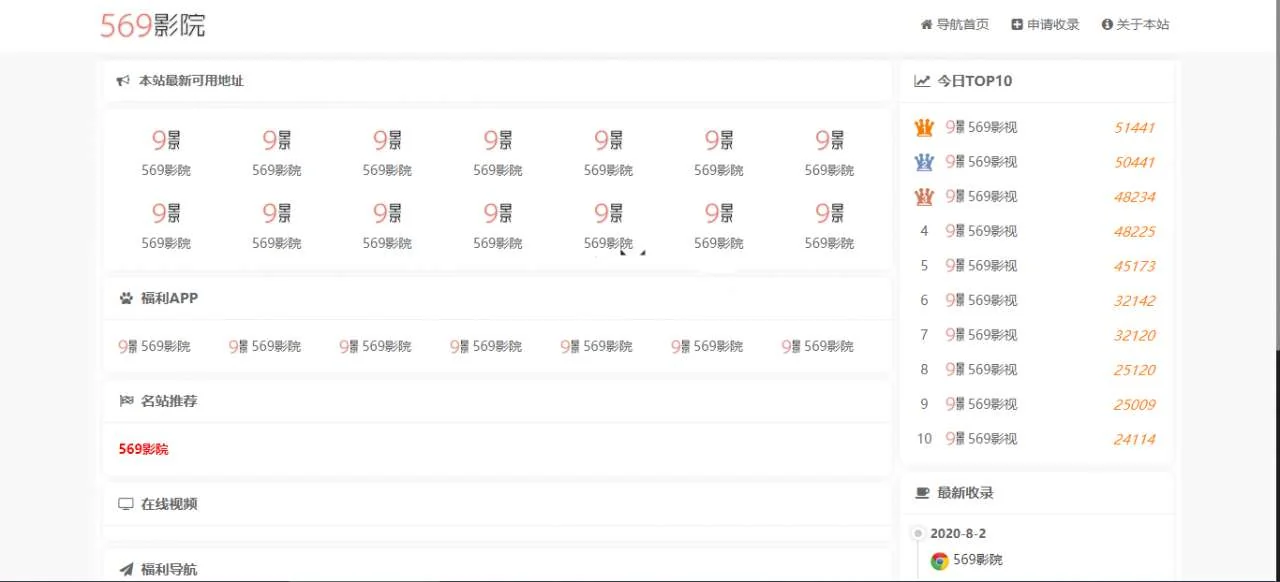Click the monitor icon beside 在线视频
Viewport: 1280px width, 582px height.
[x=126, y=504]
